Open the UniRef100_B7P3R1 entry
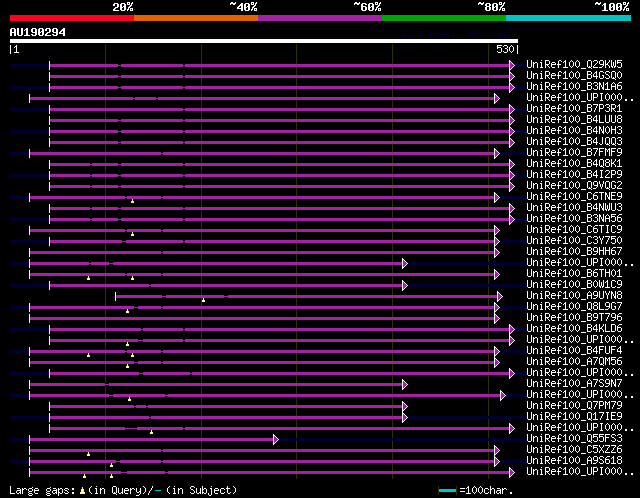 574,109
